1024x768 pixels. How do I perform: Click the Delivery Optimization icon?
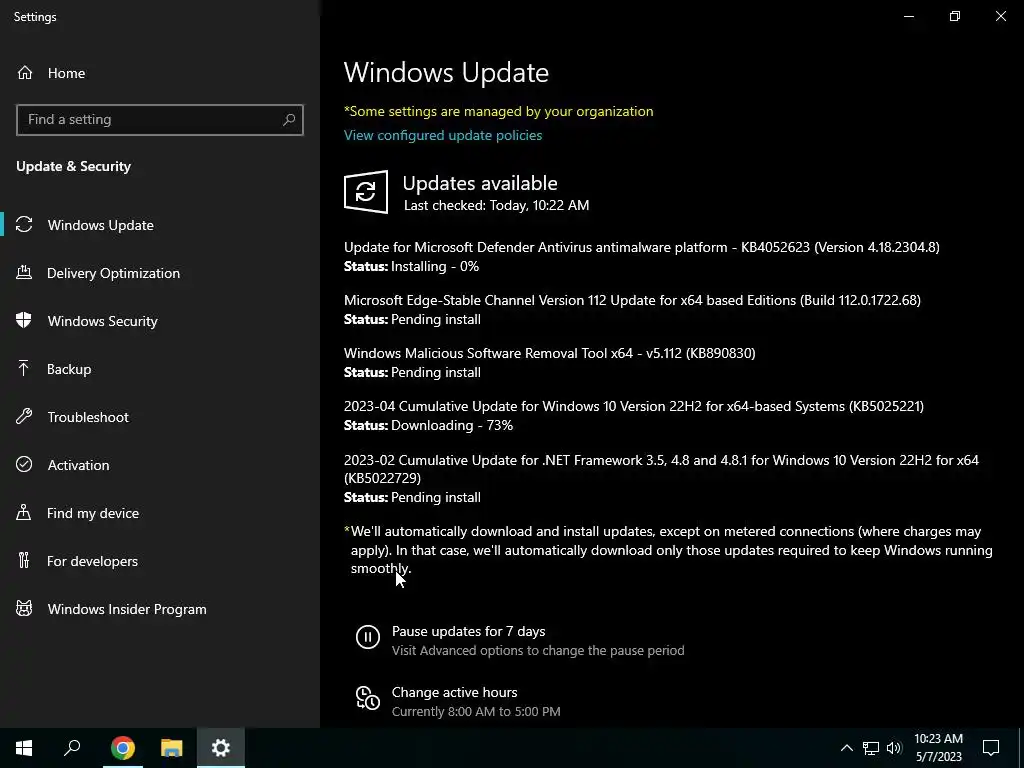24,272
